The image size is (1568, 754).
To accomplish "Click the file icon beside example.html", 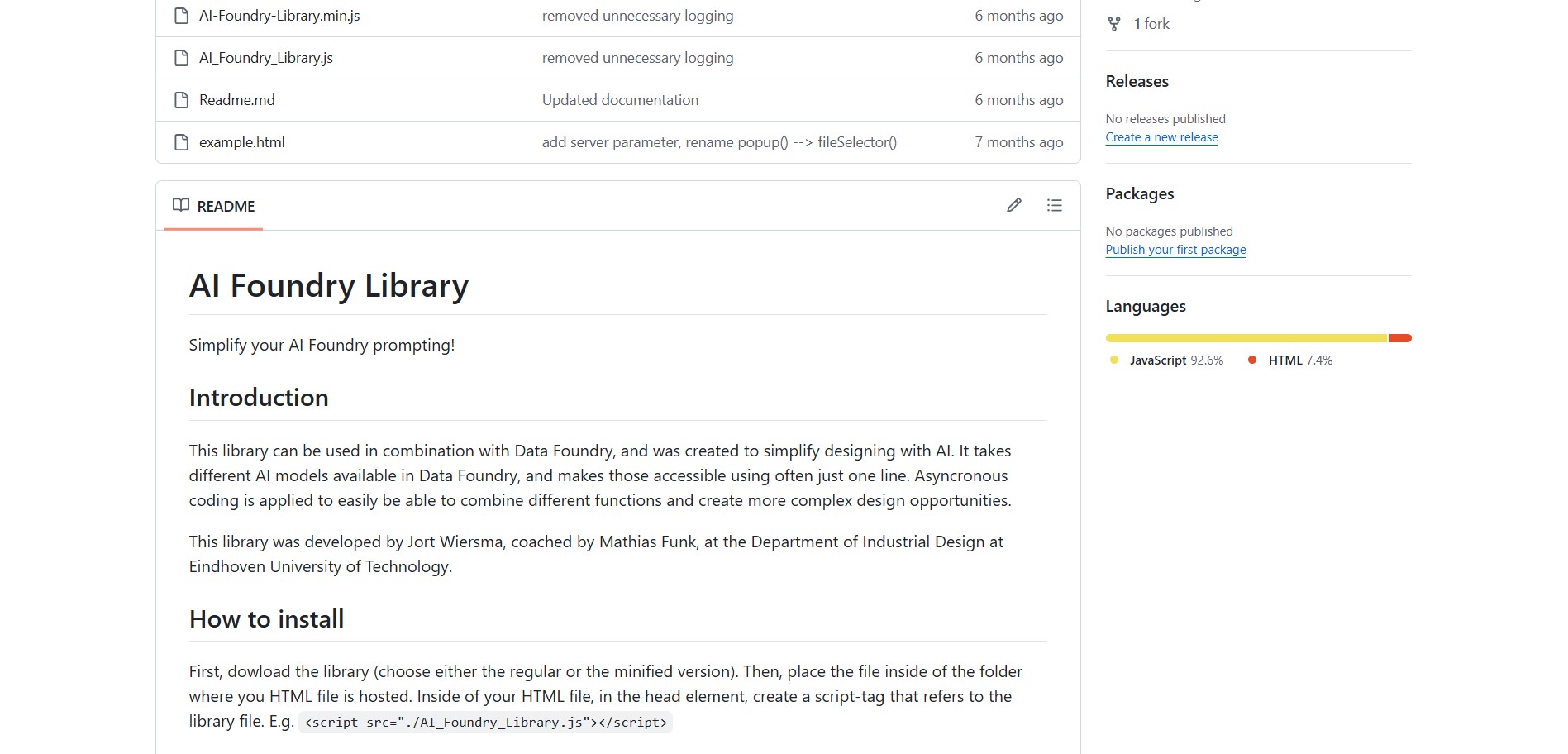I will [x=181, y=142].
